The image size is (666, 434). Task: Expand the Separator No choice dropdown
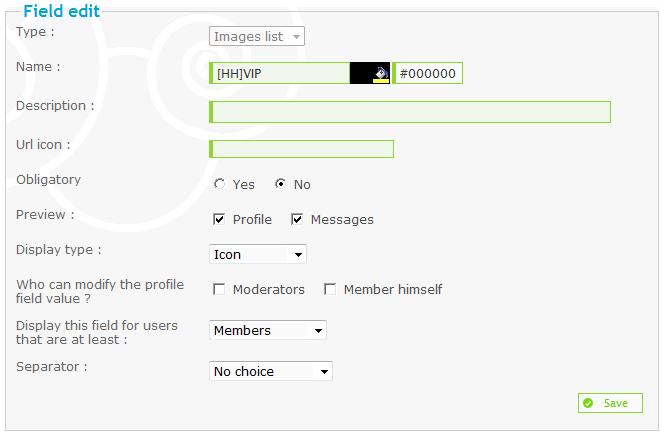point(271,372)
